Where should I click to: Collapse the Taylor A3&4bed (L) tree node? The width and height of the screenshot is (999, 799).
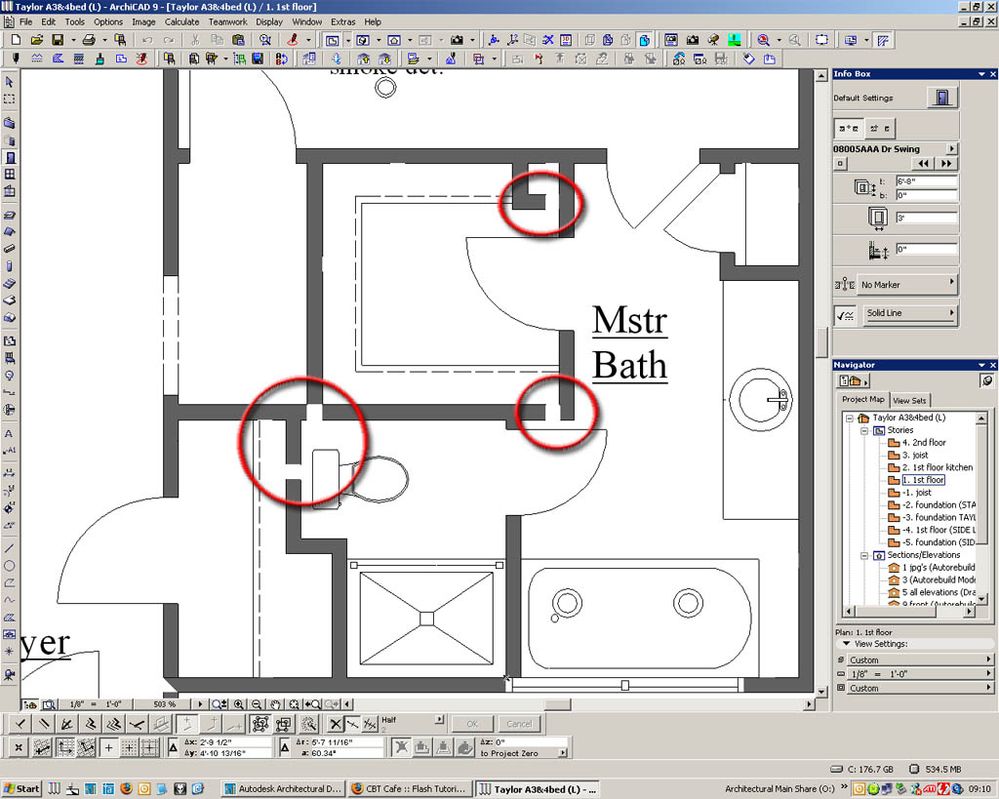(849, 418)
